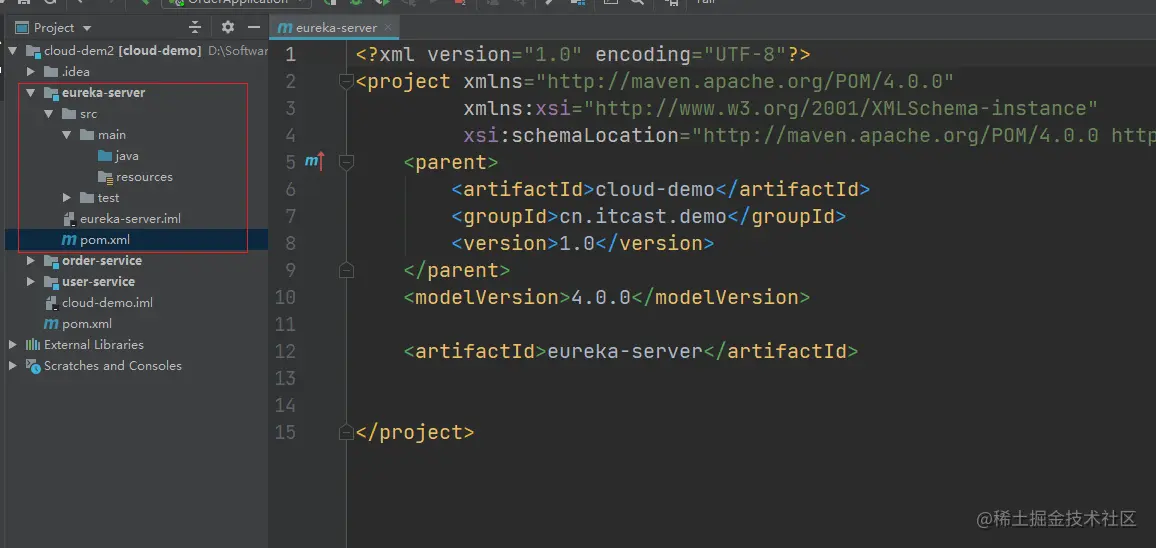
Task: Click the blue java source folder icon
Action: coord(105,156)
